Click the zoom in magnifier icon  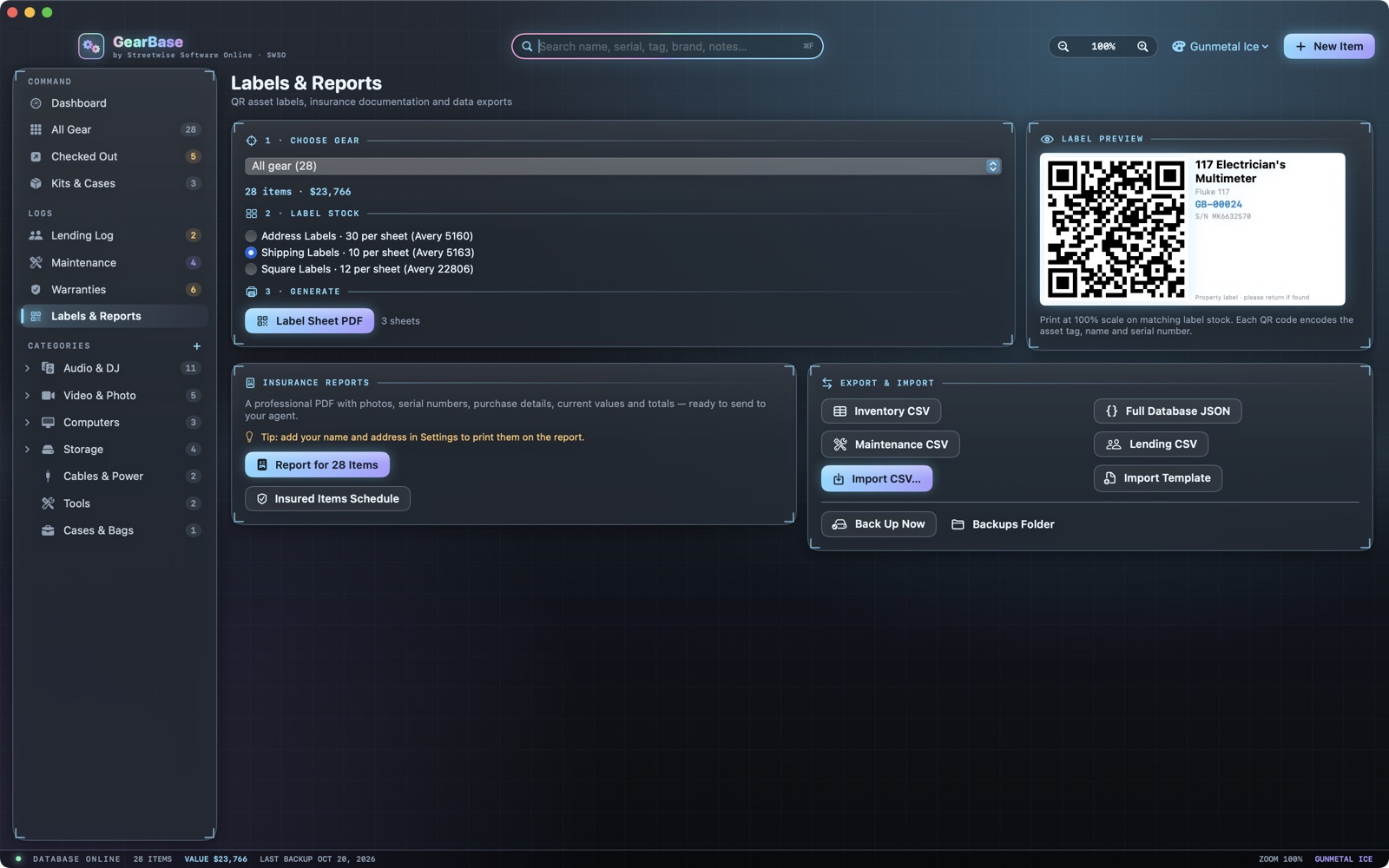(x=1142, y=47)
